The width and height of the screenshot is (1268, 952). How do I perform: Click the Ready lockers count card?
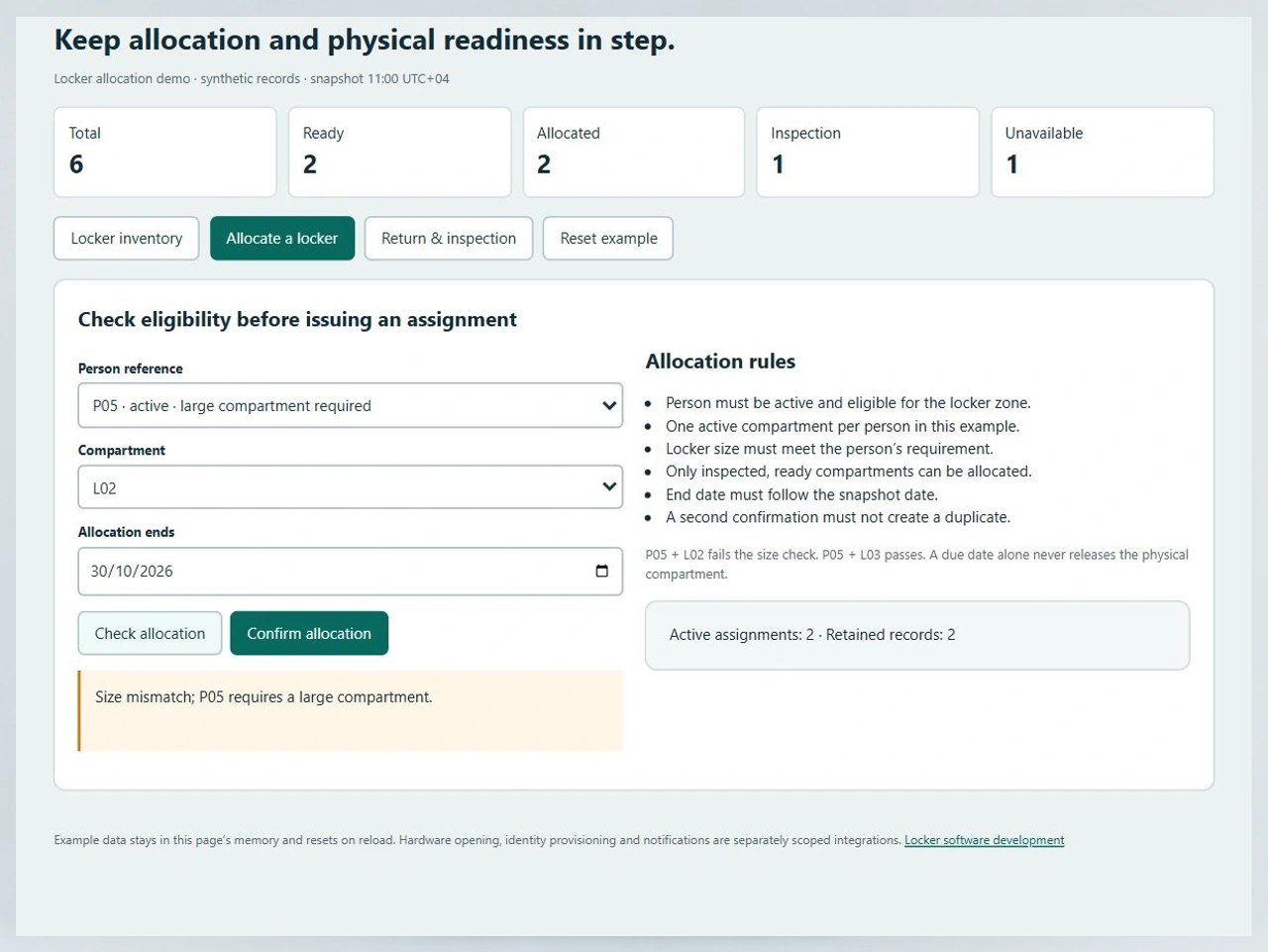(x=400, y=153)
